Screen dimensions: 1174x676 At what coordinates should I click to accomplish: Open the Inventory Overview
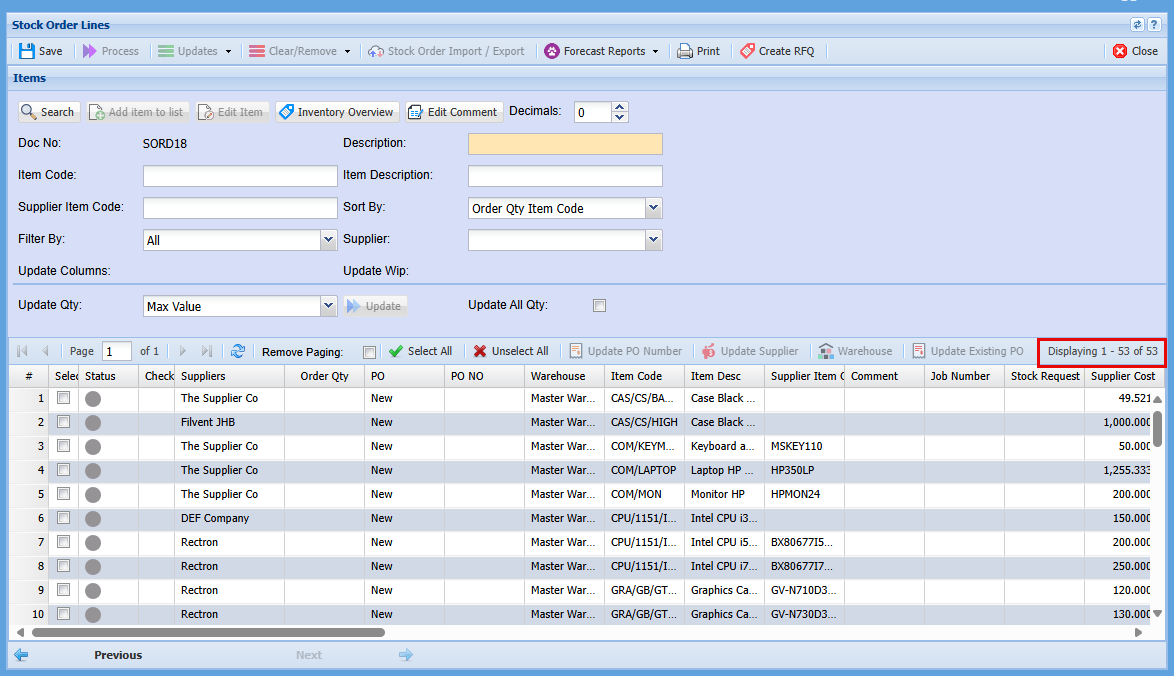tap(336, 112)
